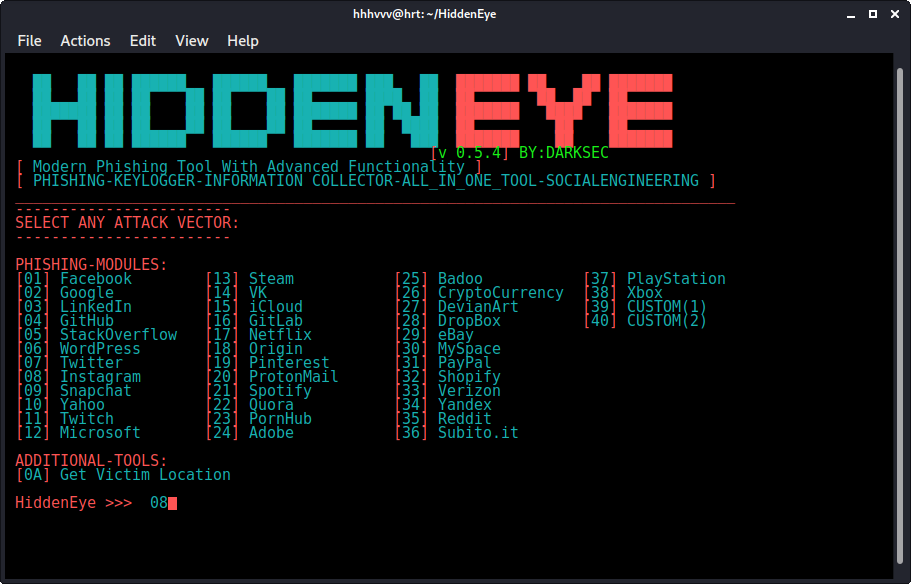Click the heading 'ADDITIONAL-TOOLS:'
911x584 pixels.
[91, 461]
